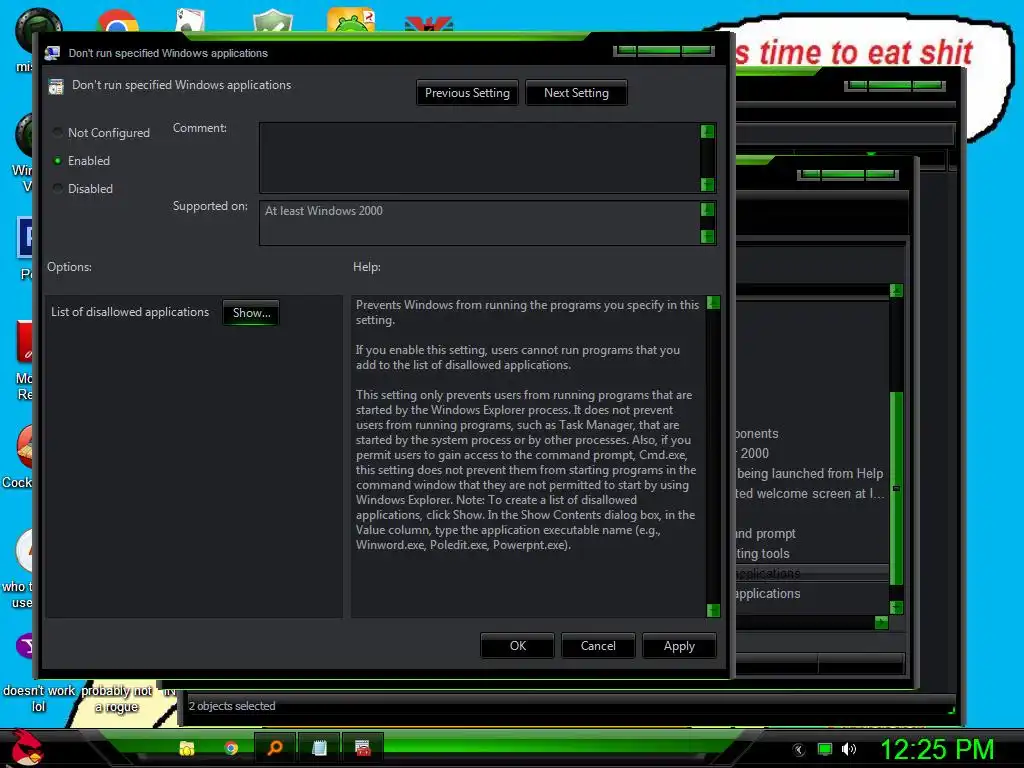This screenshot has height=768, width=1024.
Task: Open the Show... disallowed applications list
Action: pos(251,313)
